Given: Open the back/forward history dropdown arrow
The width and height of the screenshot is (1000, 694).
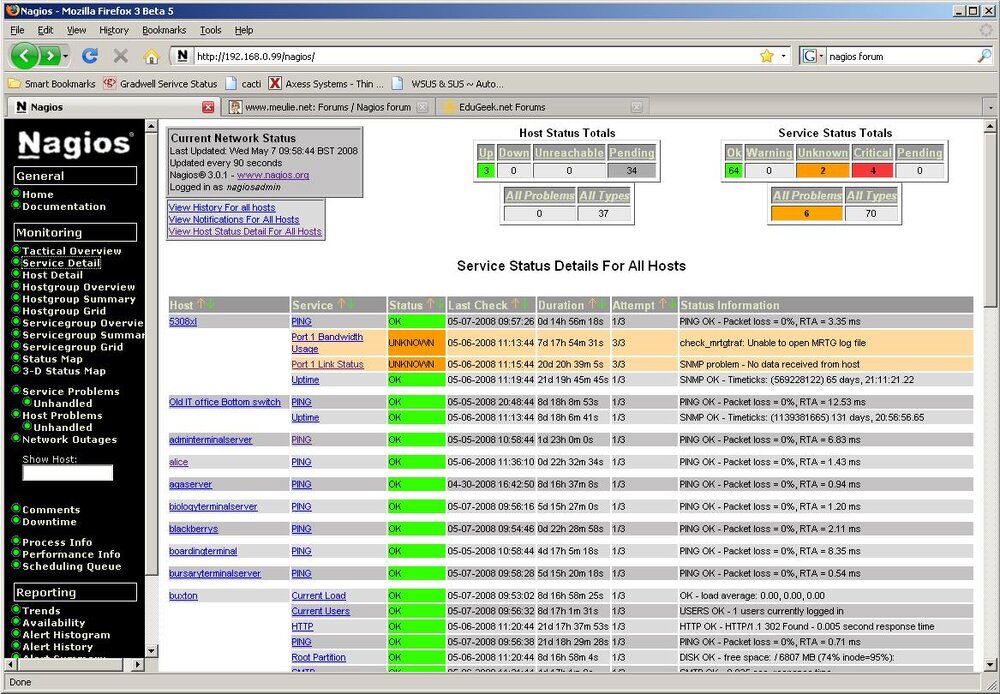Looking at the screenshot, I should pos(66,57).
